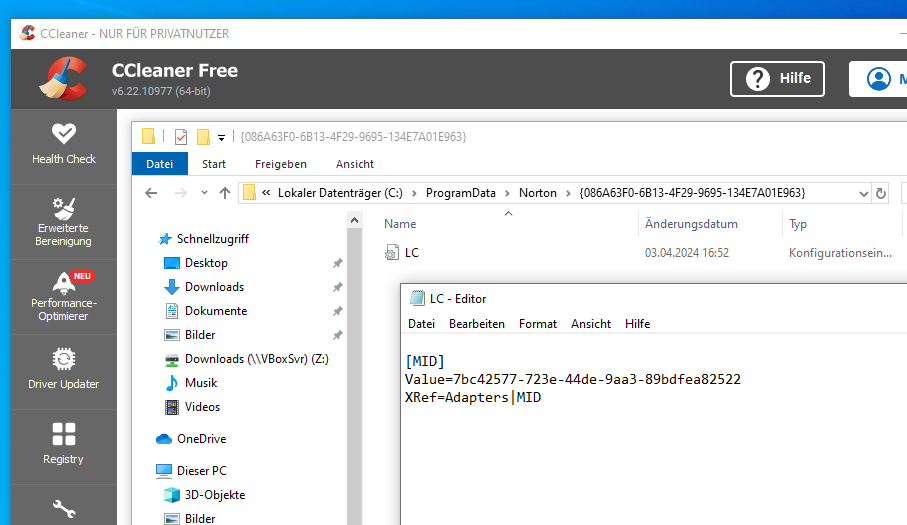Click the pin icon next to Dokumente
The width and height of the screenshot is (907, 525).
(x=338, y=311)
